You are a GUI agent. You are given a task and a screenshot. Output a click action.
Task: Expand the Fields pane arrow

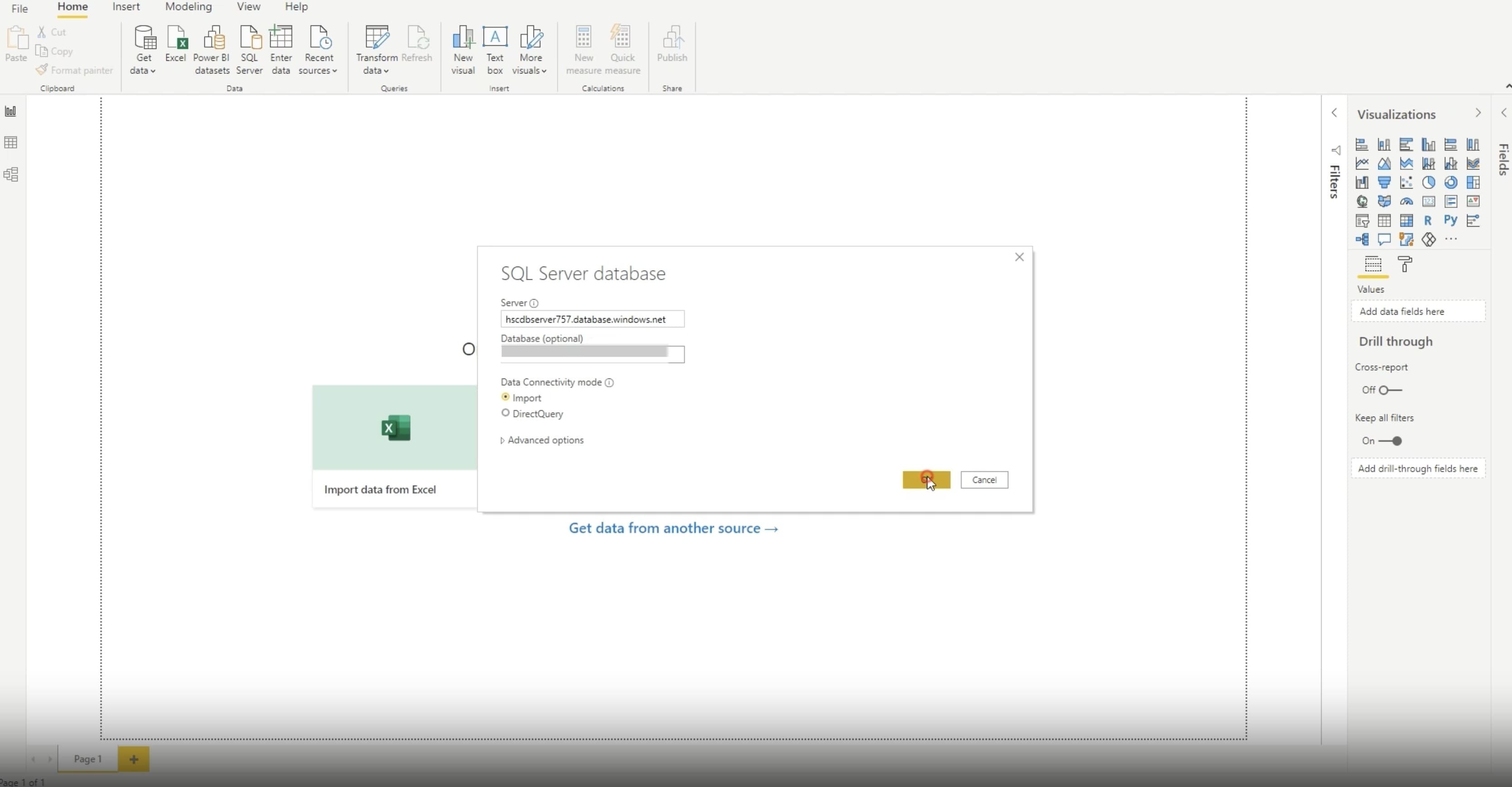coord(1503,113)
